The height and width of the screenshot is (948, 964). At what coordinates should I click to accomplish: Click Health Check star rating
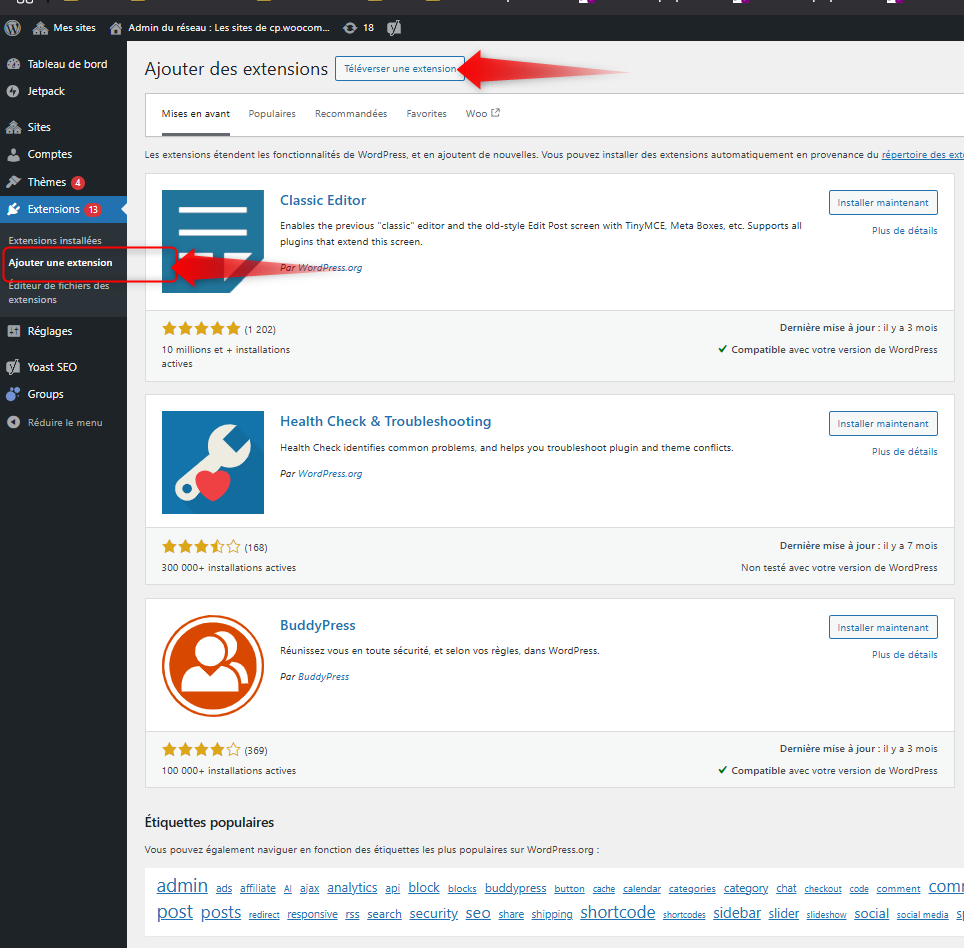pos(200,547)
